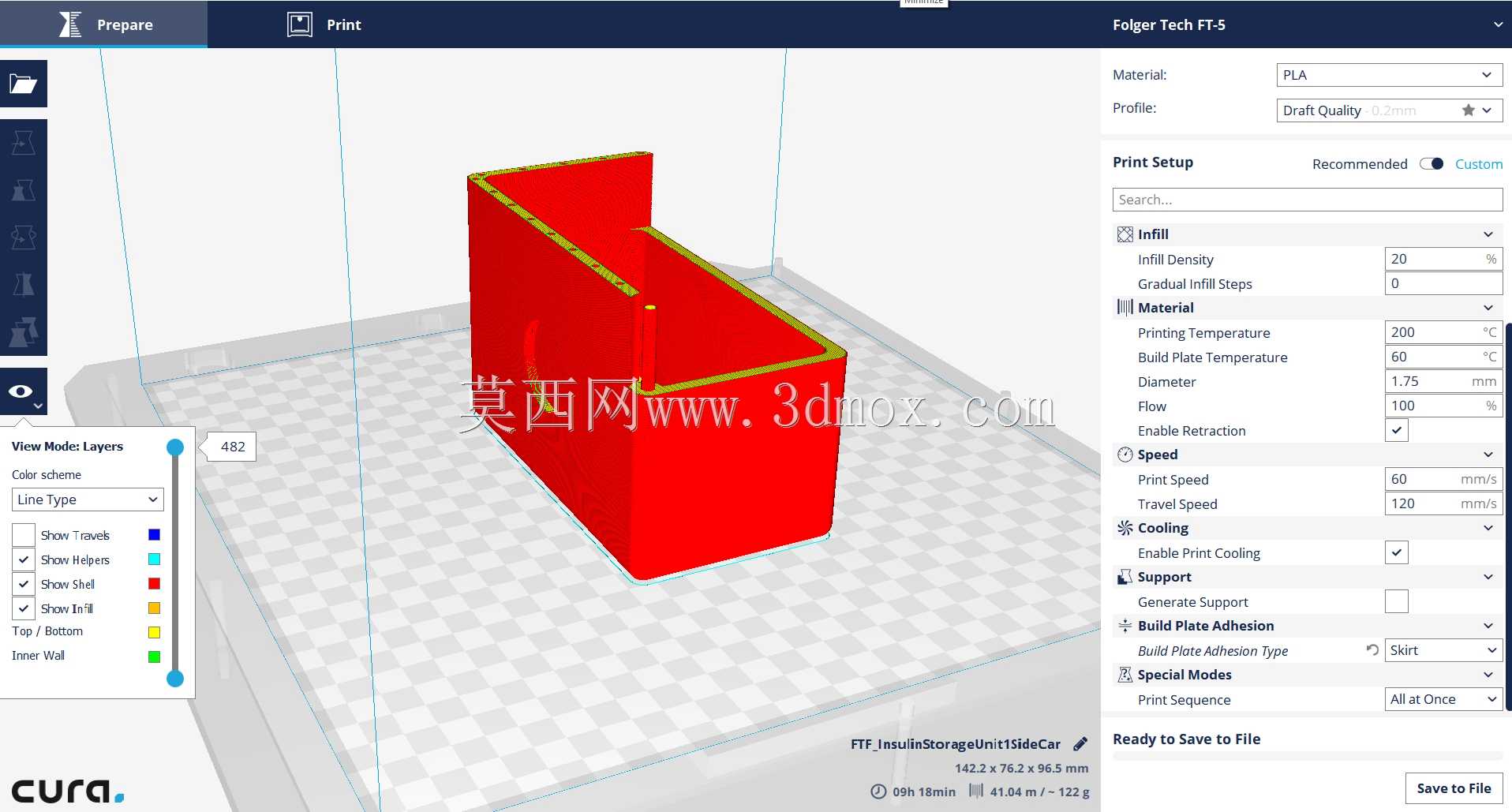1512x812 pixels.
Task: Click the Build Plate Adhesion category icon
Action: 1125,626
